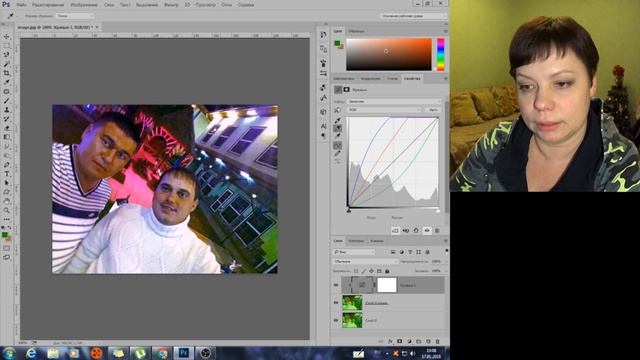Open the curves preset dropdown

pyautogui.click(x=394, y=101)
